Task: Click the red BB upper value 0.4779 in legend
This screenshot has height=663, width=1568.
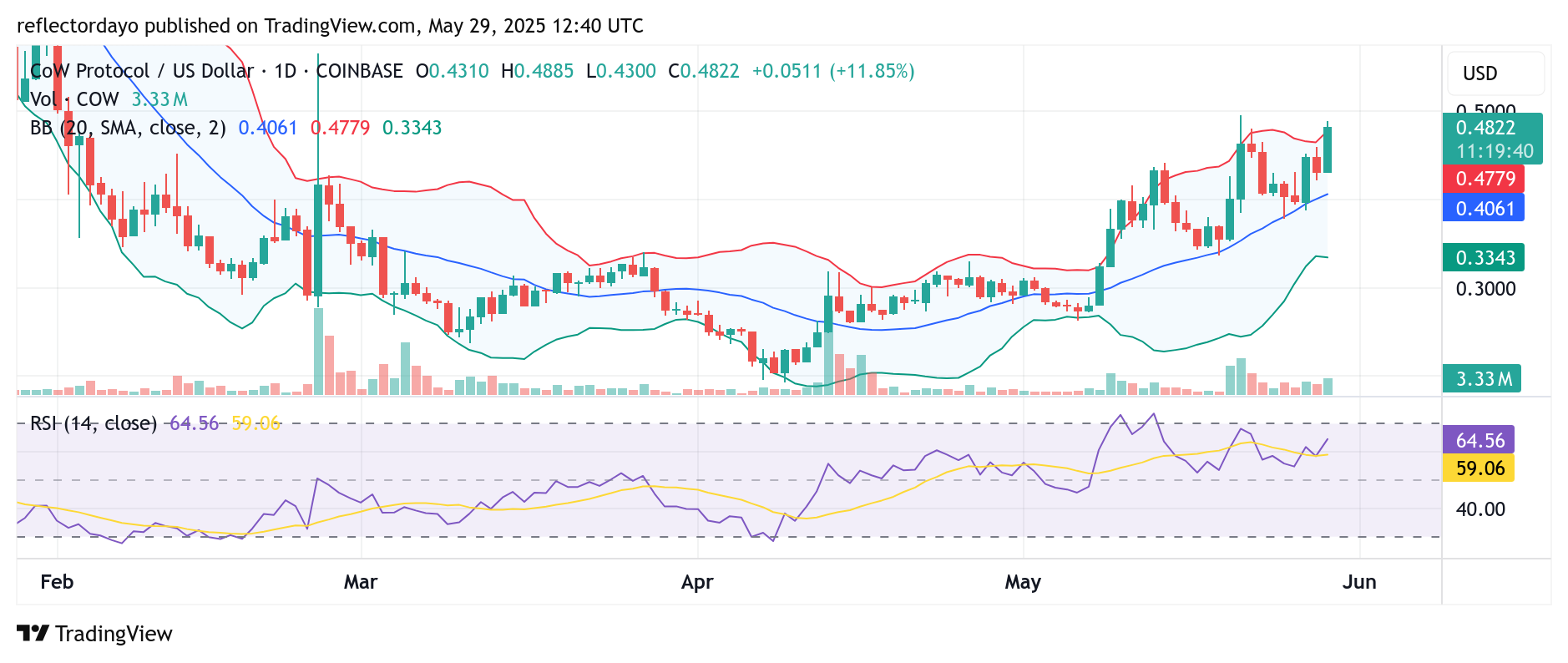Action: coord(340,128)
